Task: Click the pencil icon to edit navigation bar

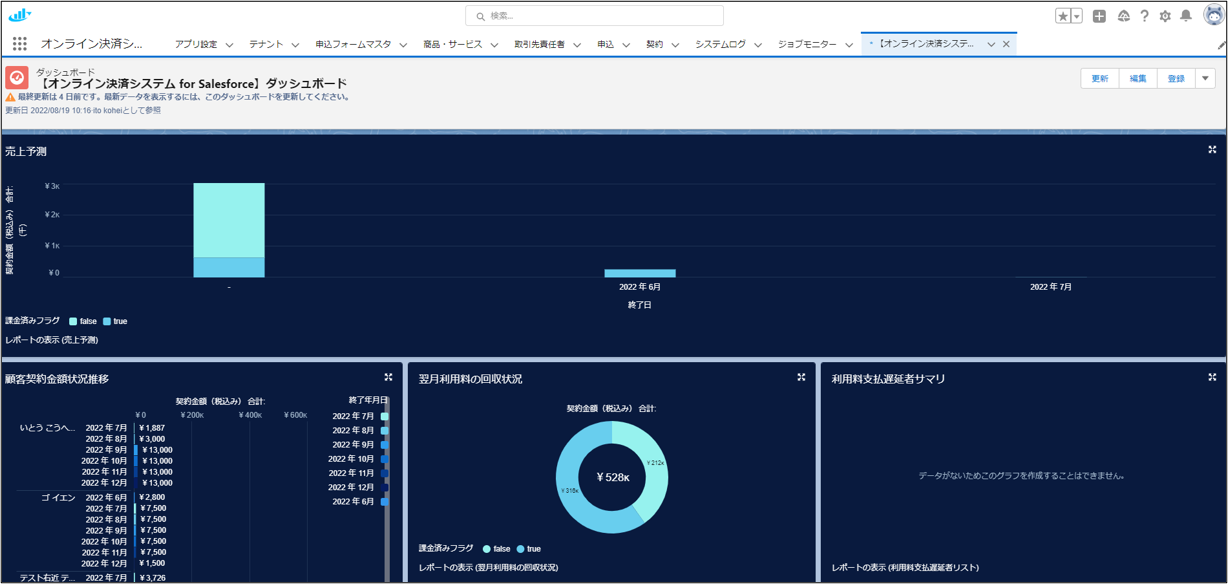Action: (x=1221, y=45)
